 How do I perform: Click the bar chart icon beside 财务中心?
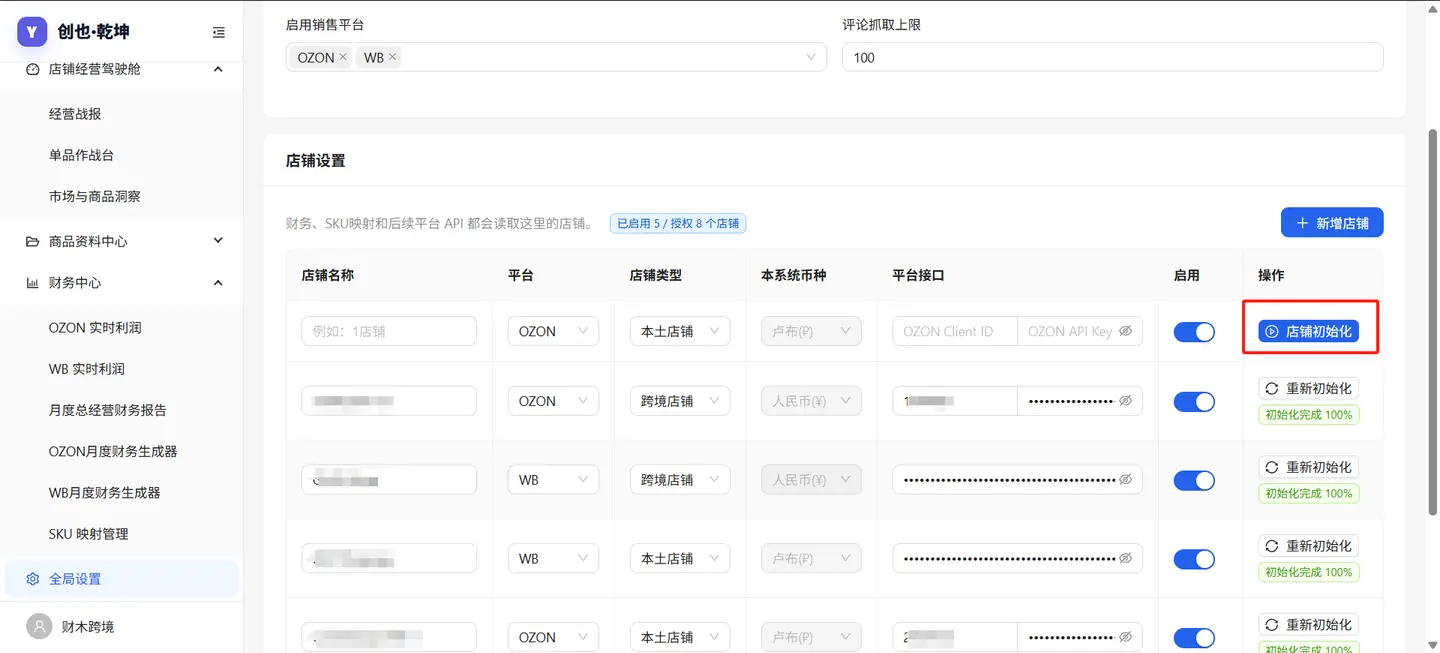tap(32, 283)
